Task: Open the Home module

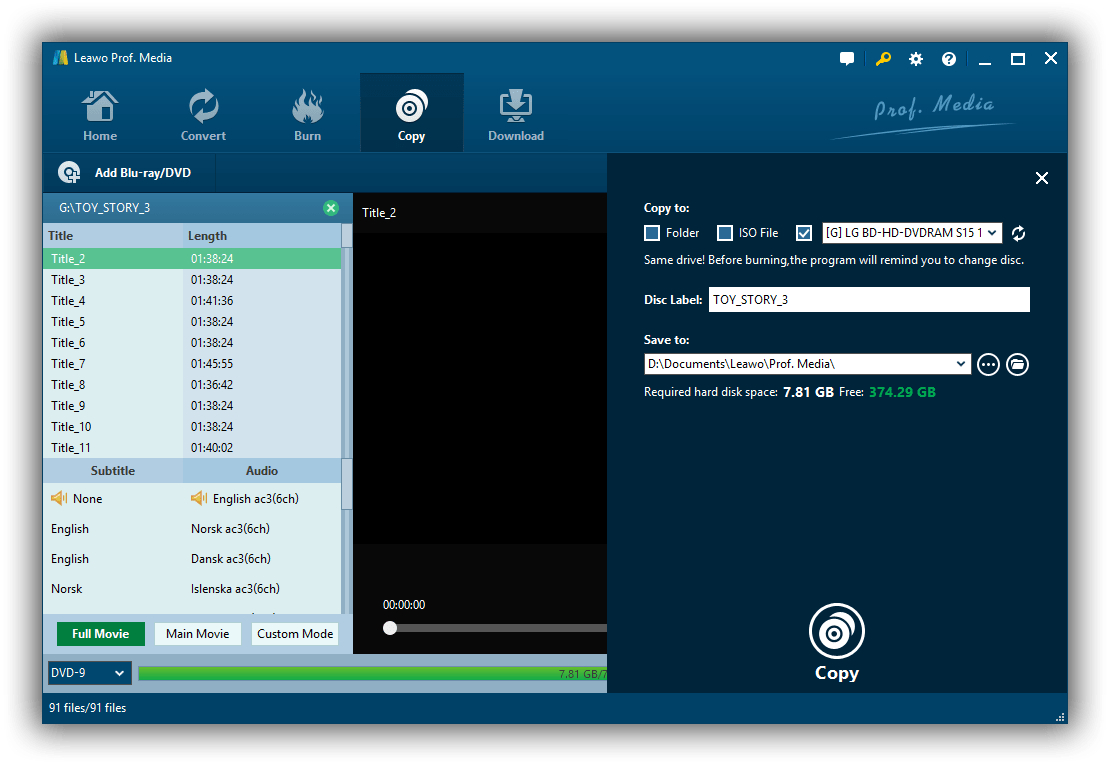Action: (100, 115)
